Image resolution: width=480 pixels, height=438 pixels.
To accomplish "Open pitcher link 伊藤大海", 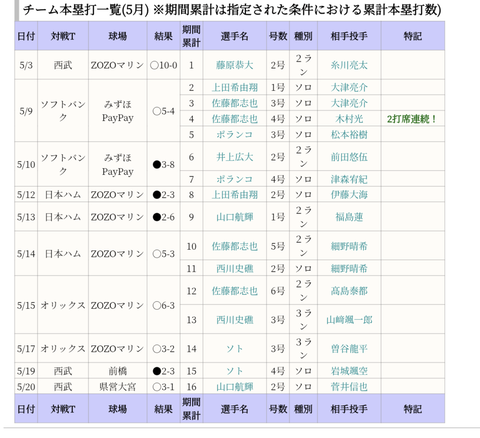I will pyautogui.click(x=349, y=194).
